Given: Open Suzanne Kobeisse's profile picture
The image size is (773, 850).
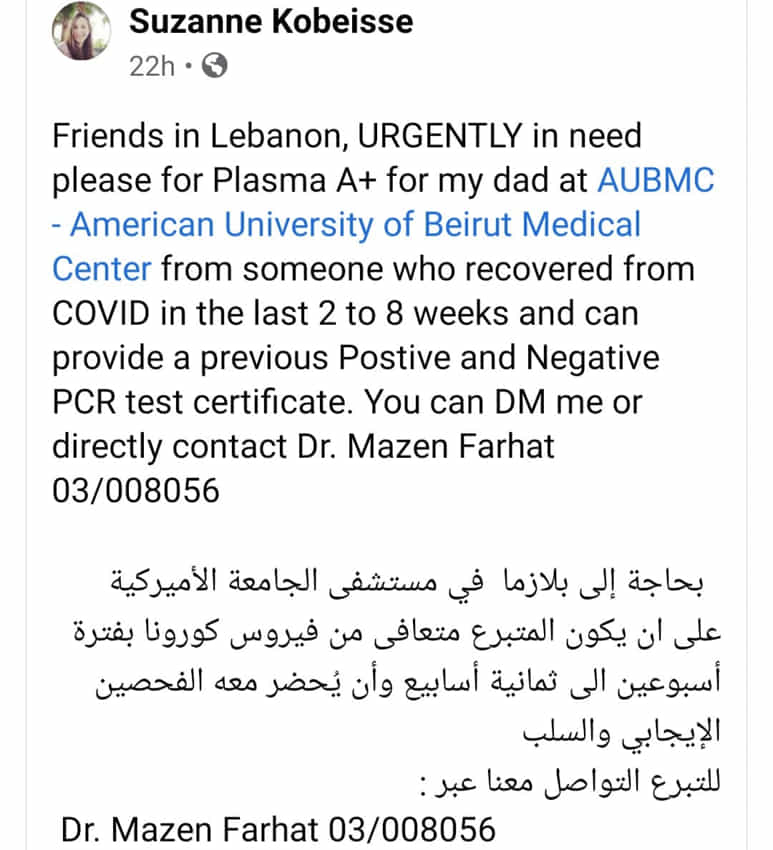Looking at the screenshot, I should [81, 31].
